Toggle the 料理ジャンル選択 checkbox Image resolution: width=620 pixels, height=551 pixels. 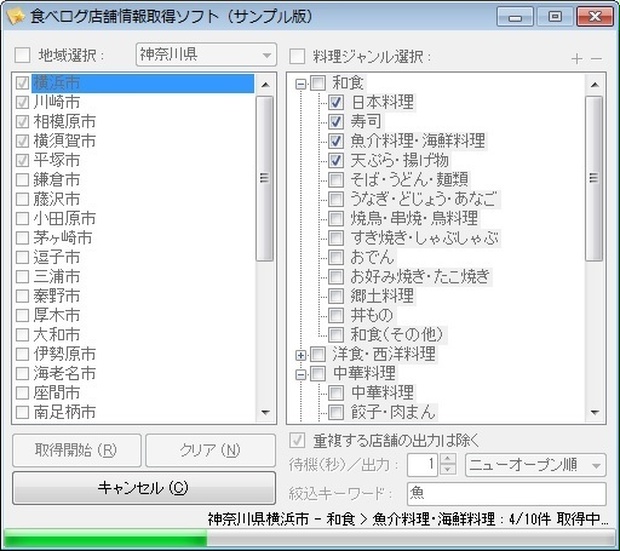point(297,56)
